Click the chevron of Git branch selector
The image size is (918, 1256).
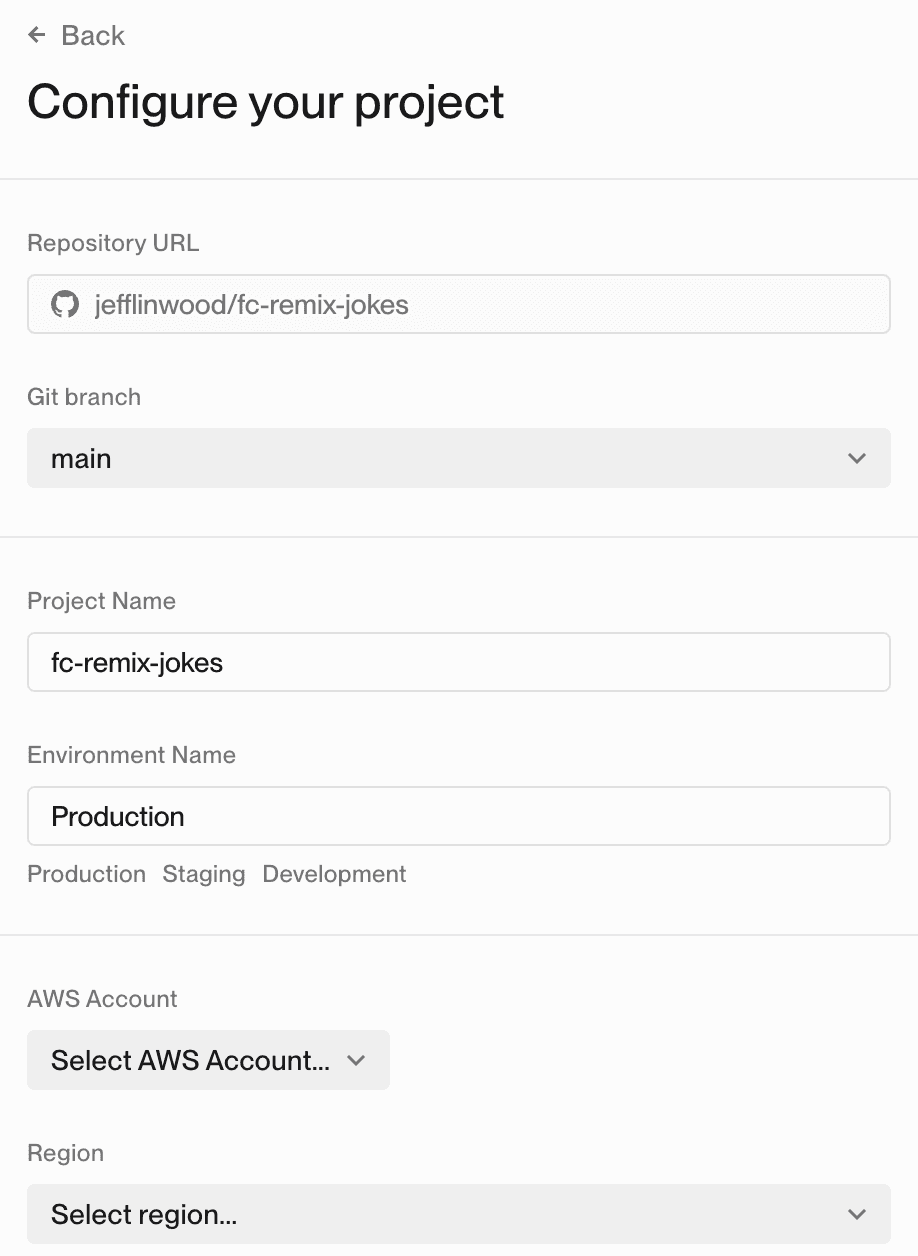coord(856,458)
